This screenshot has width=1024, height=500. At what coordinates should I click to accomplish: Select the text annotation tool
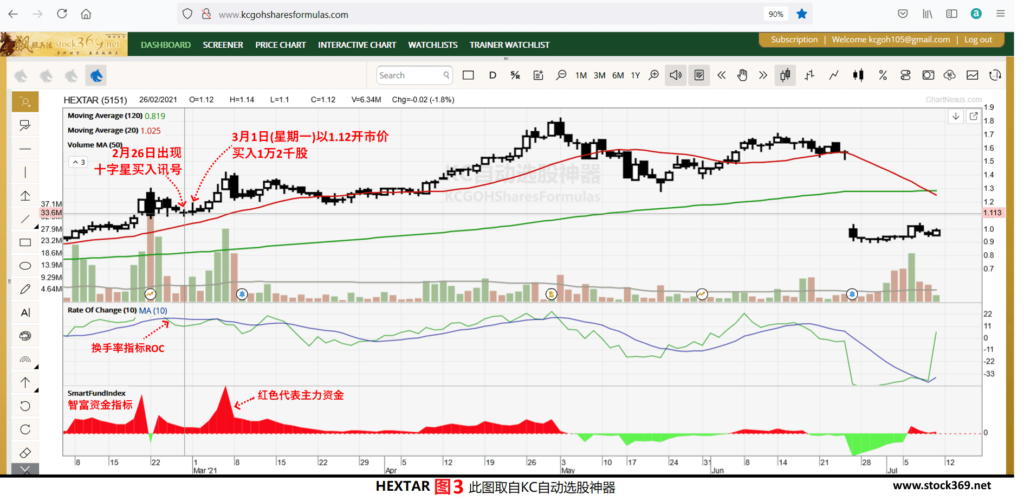click(25, 313)
